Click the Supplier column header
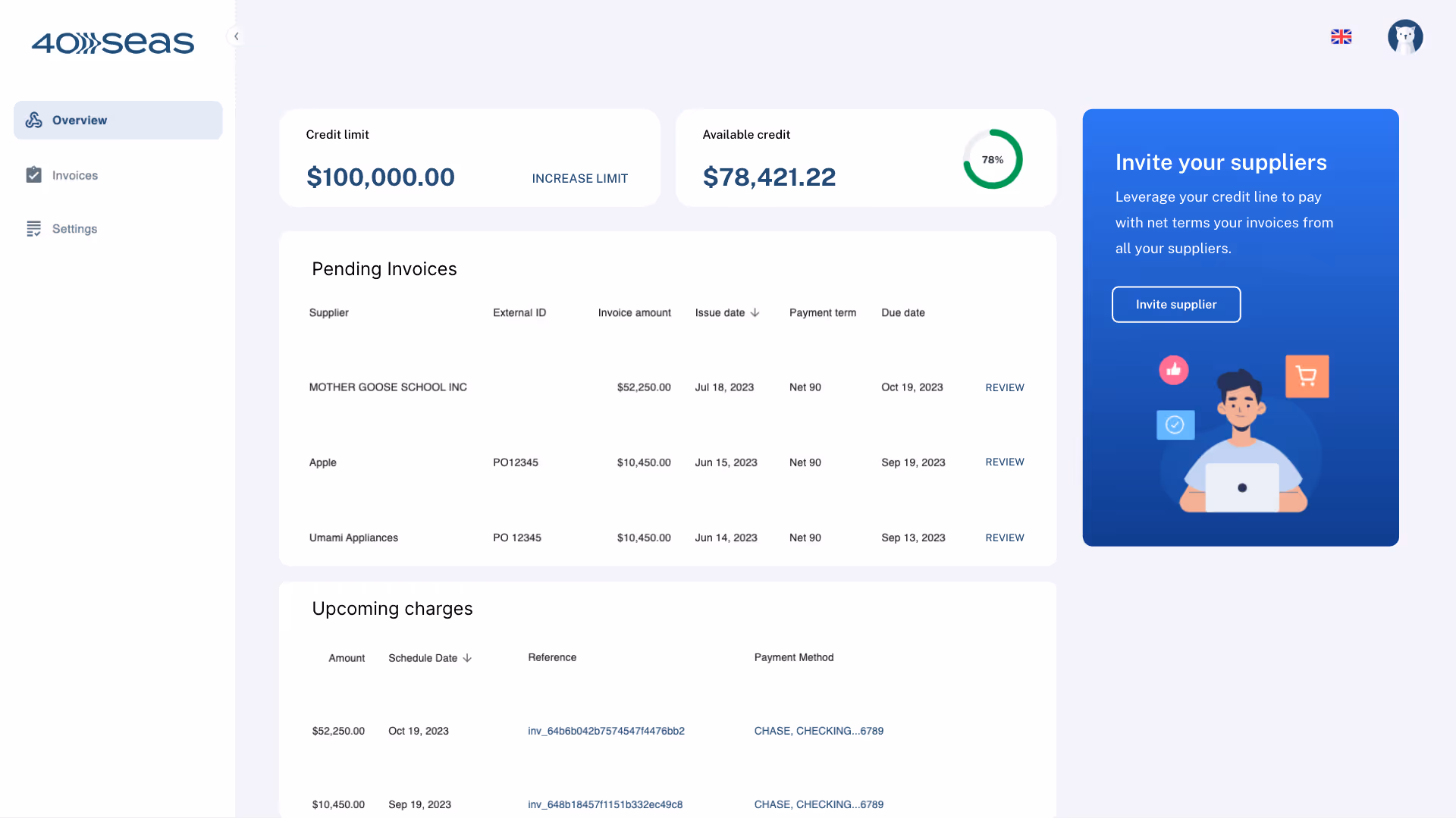The width and height of the screenshot is (1456, 818). [328, 312]
